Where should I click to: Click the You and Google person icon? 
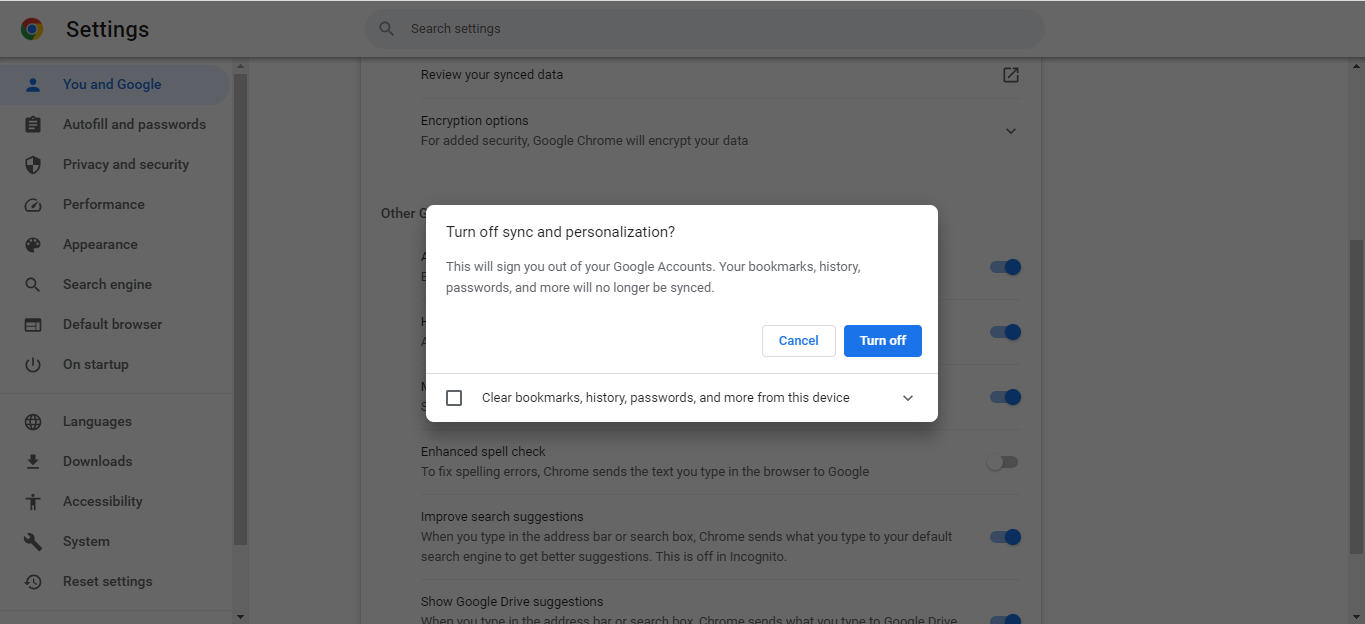click(x=33, y=85)
